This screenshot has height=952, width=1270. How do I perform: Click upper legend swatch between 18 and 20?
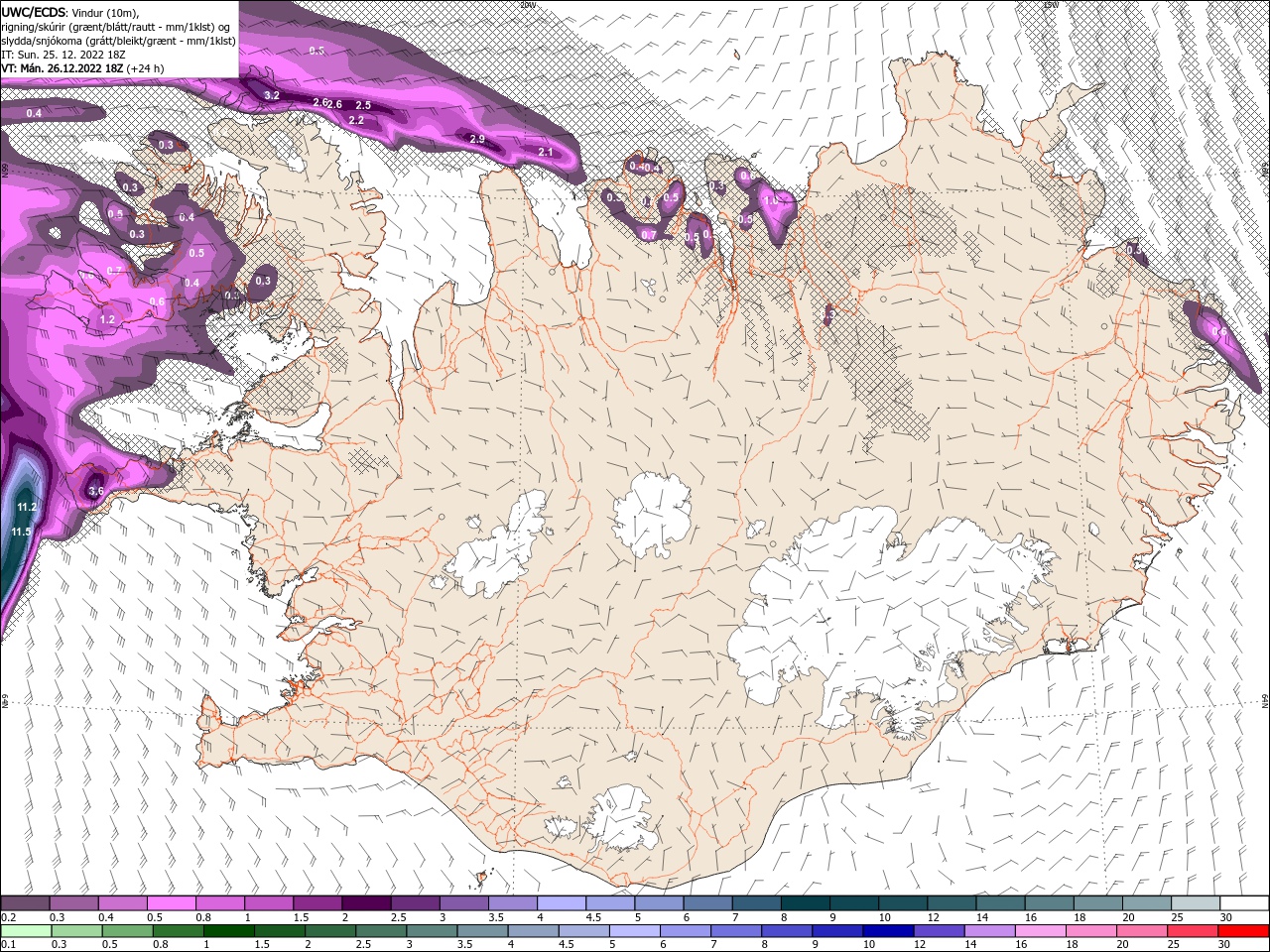tap(1097, 903)
